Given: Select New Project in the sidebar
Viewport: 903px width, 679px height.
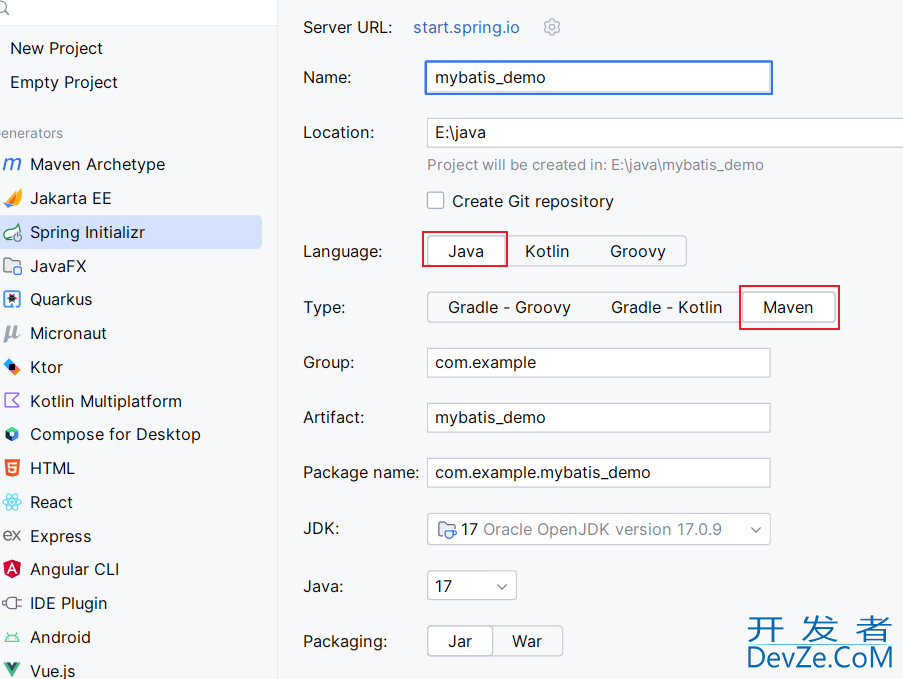Looking at the screenshot, I should [x=56, y=48].
